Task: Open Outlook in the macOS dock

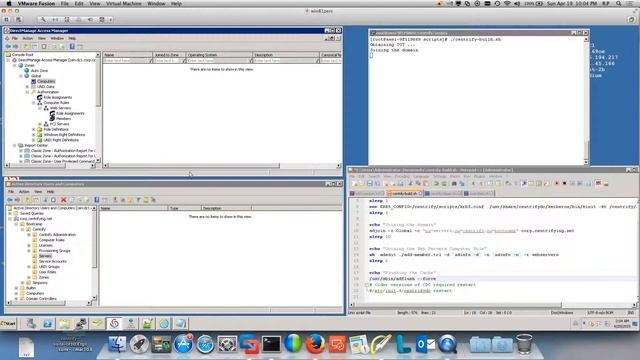Action: point(426,344)
